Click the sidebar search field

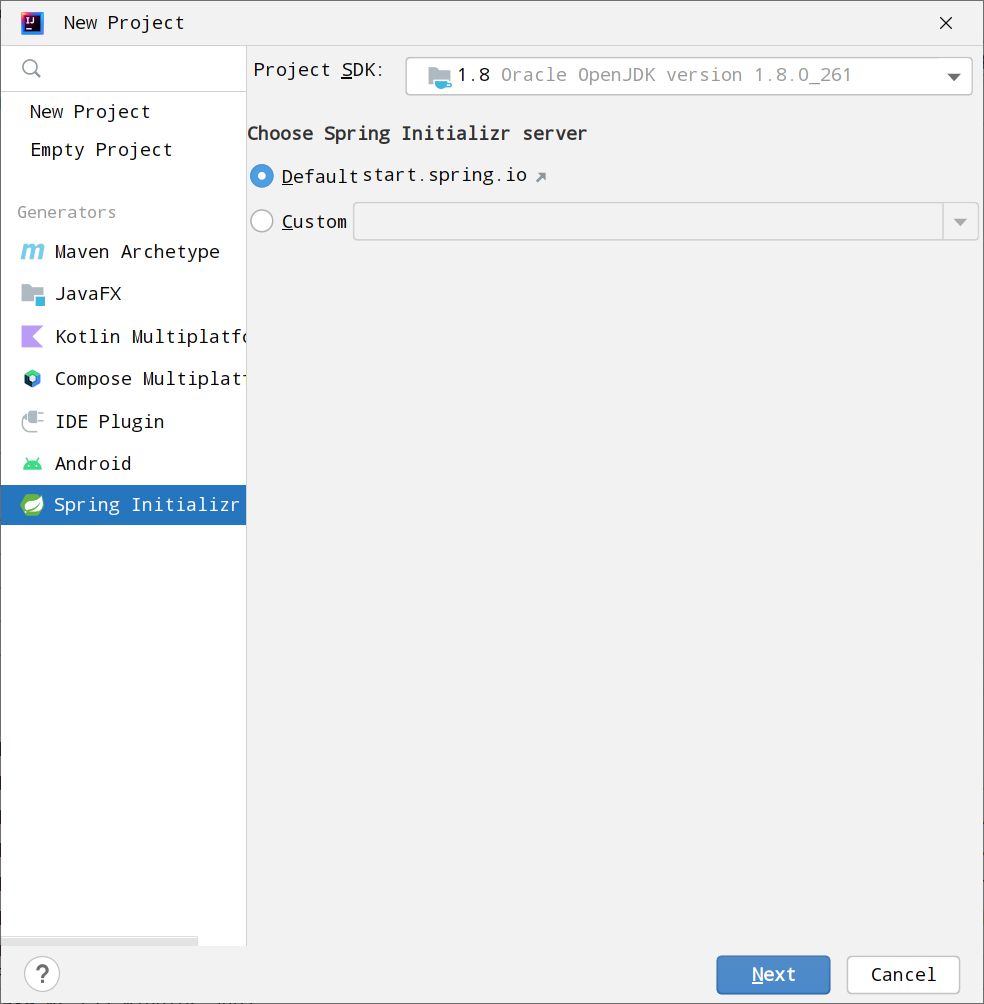point(124,69)
